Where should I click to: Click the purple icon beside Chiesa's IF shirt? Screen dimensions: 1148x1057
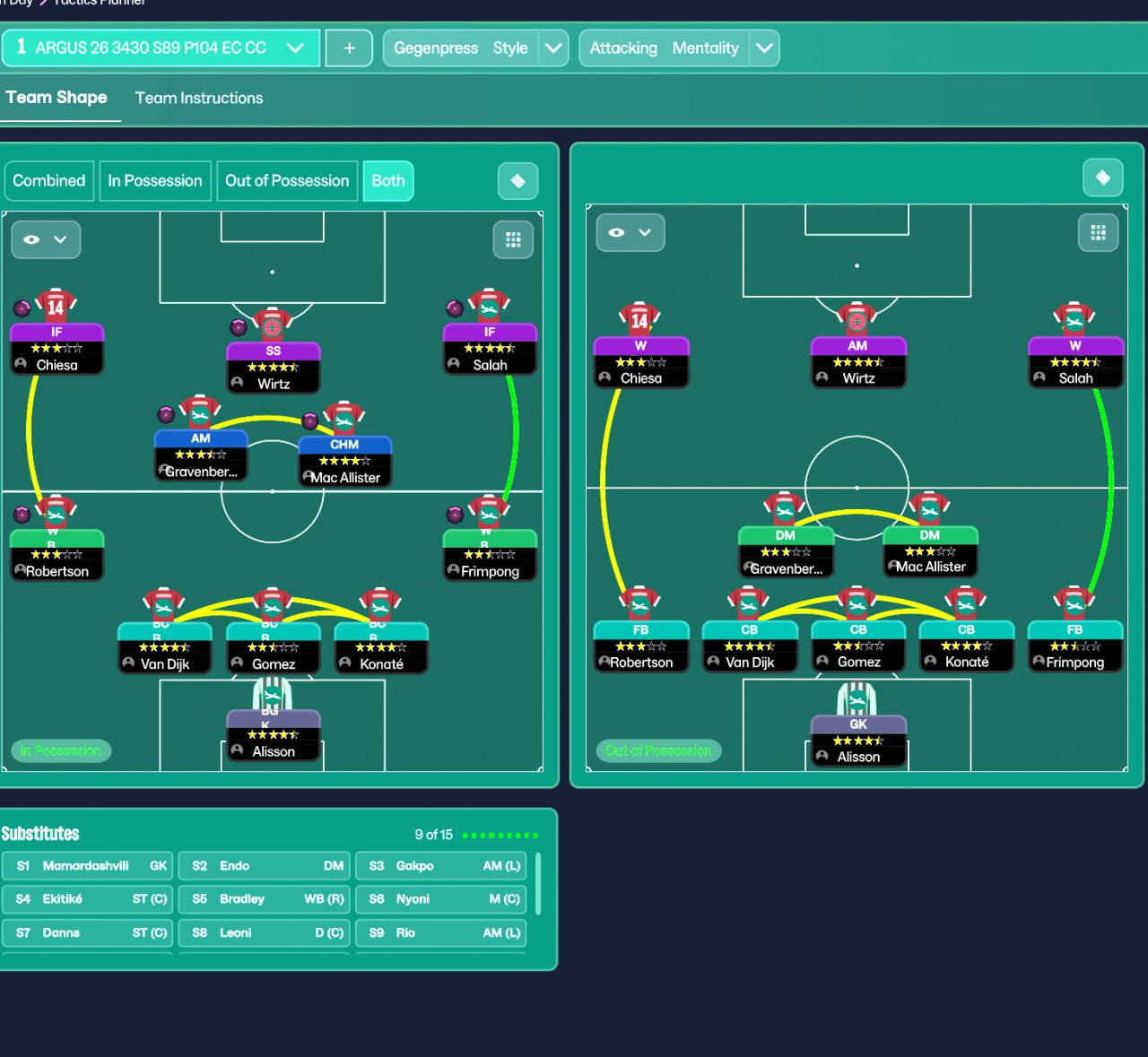[22, 308]
